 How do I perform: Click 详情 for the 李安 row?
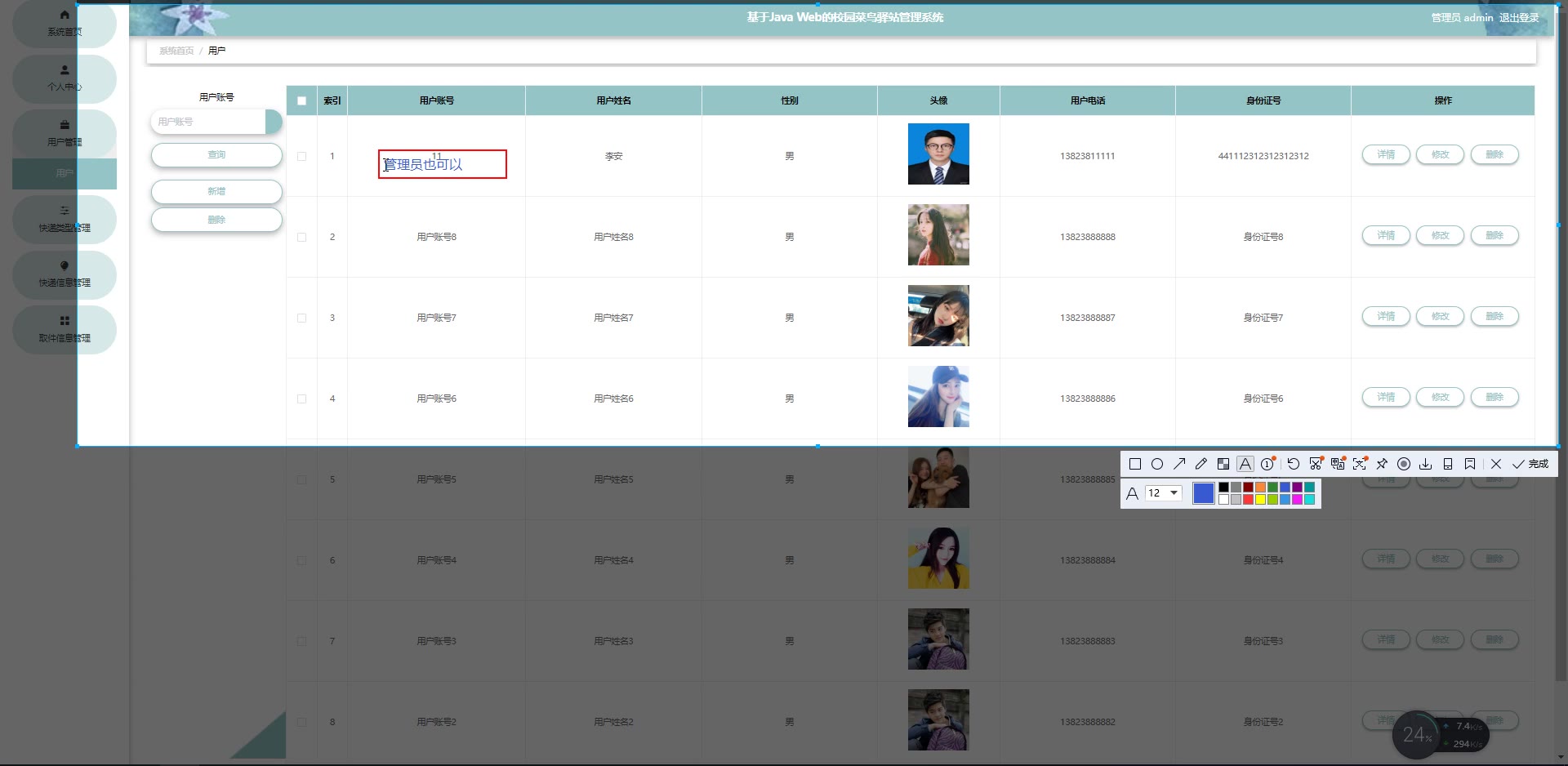pos(1386,154)
